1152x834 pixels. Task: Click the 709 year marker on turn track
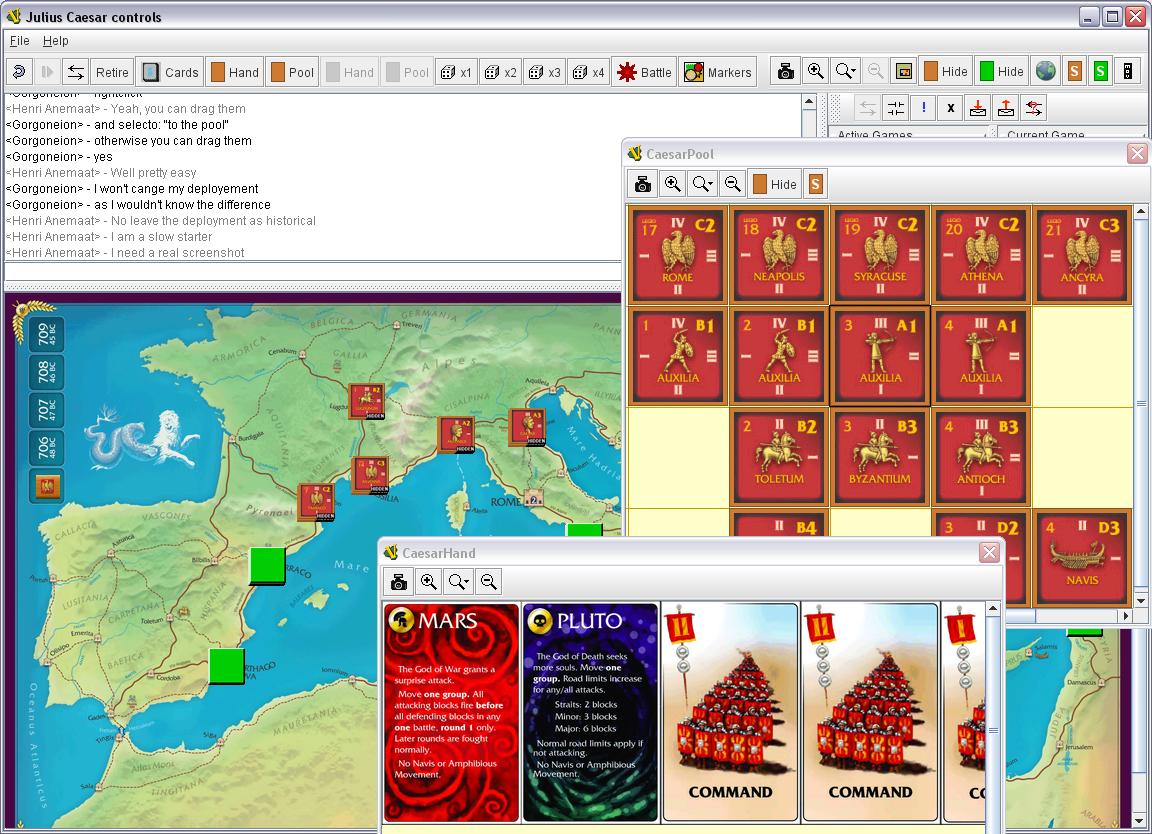(x=46, y=334)
